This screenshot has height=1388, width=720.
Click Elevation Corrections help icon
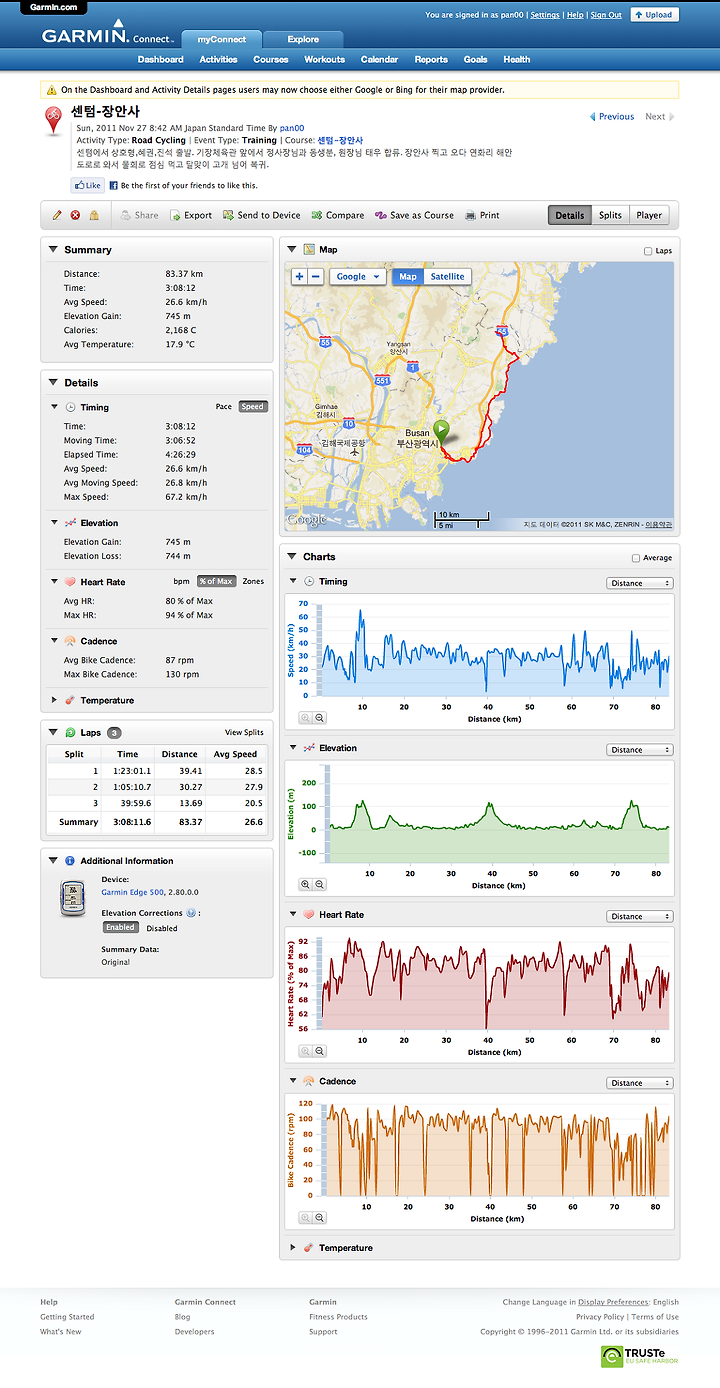[x=191, y=913]
